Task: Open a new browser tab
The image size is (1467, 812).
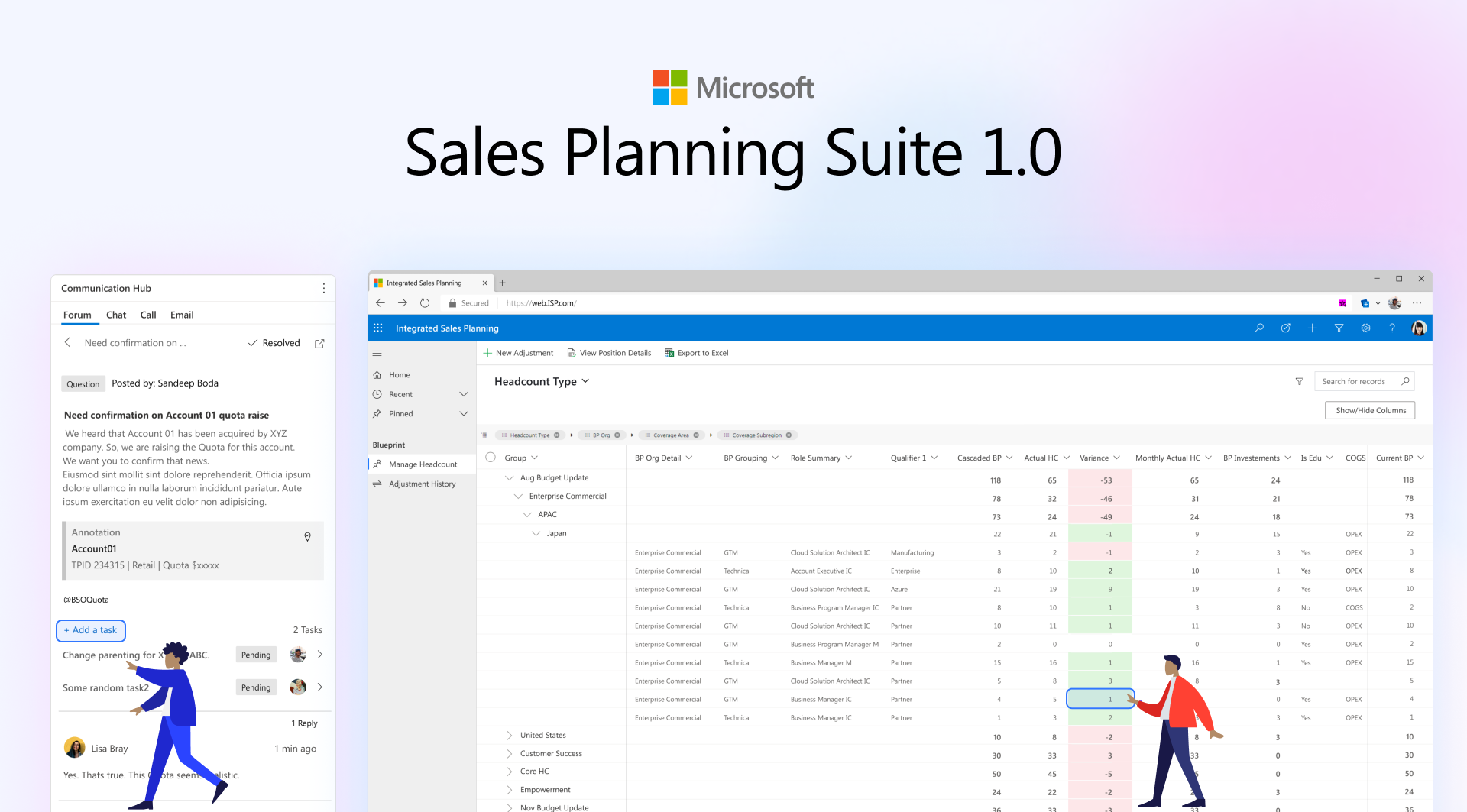Action: tap(503, 283)
